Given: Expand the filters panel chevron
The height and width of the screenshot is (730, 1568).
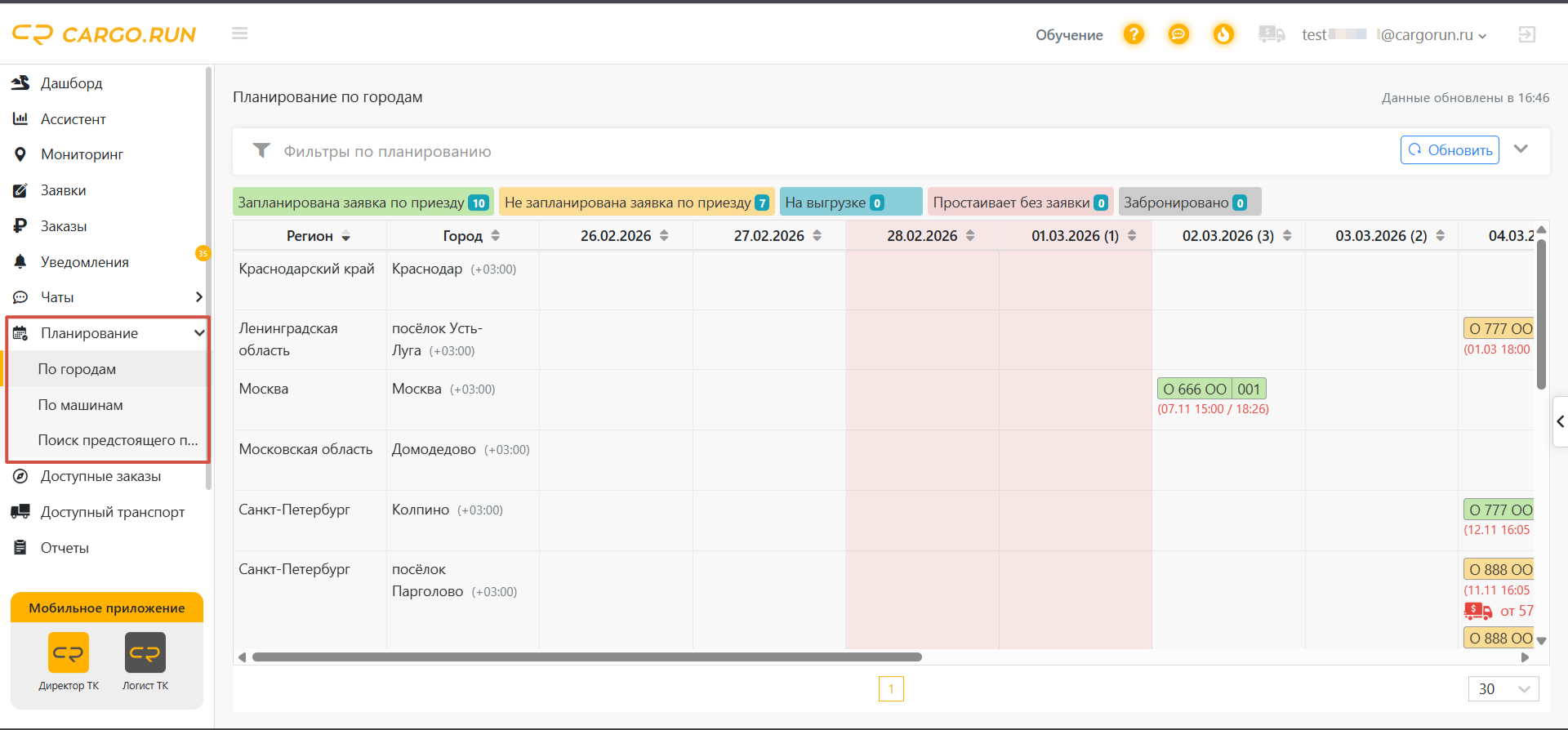Looking at the screenshot, I should pyautogui.click(x=1521, y=149).
